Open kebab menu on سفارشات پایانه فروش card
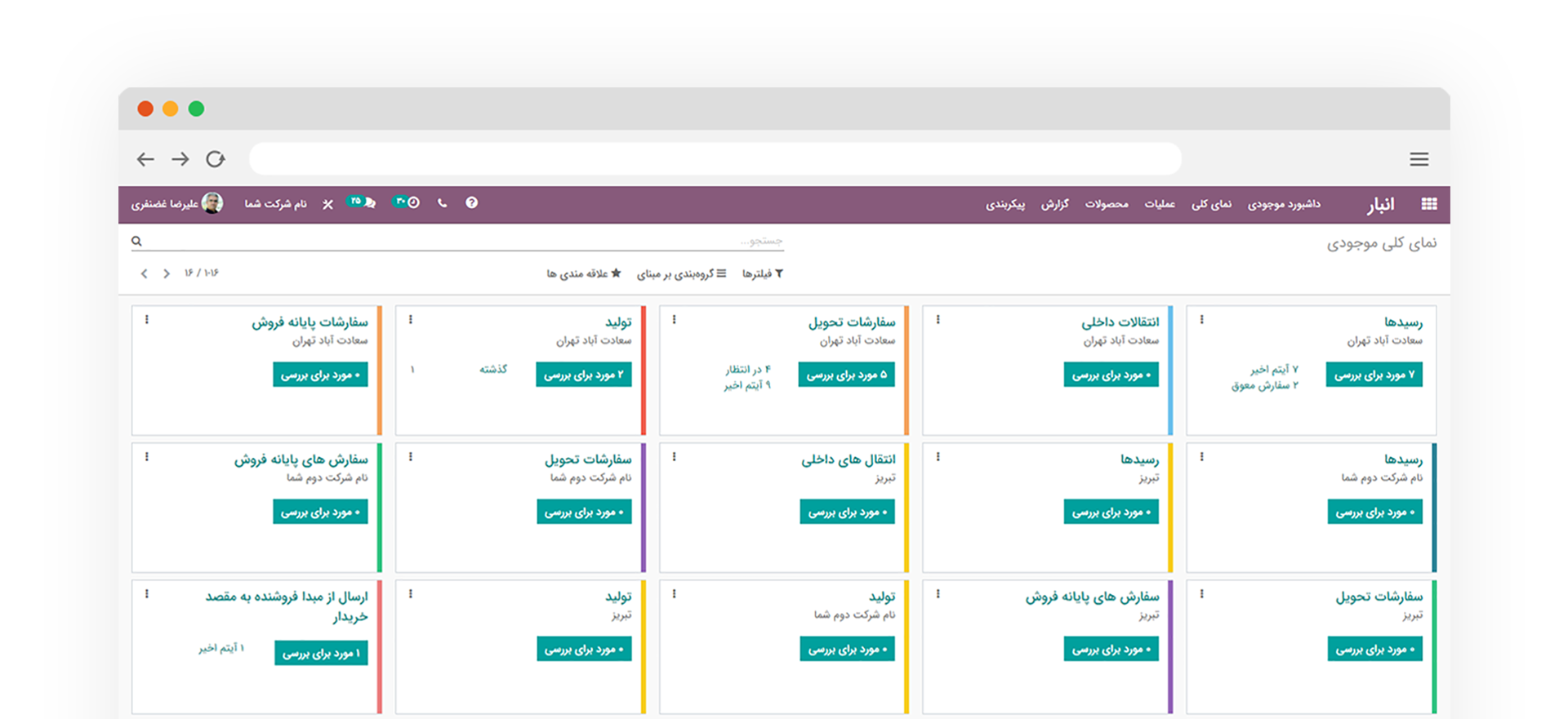 click(146, 320)
